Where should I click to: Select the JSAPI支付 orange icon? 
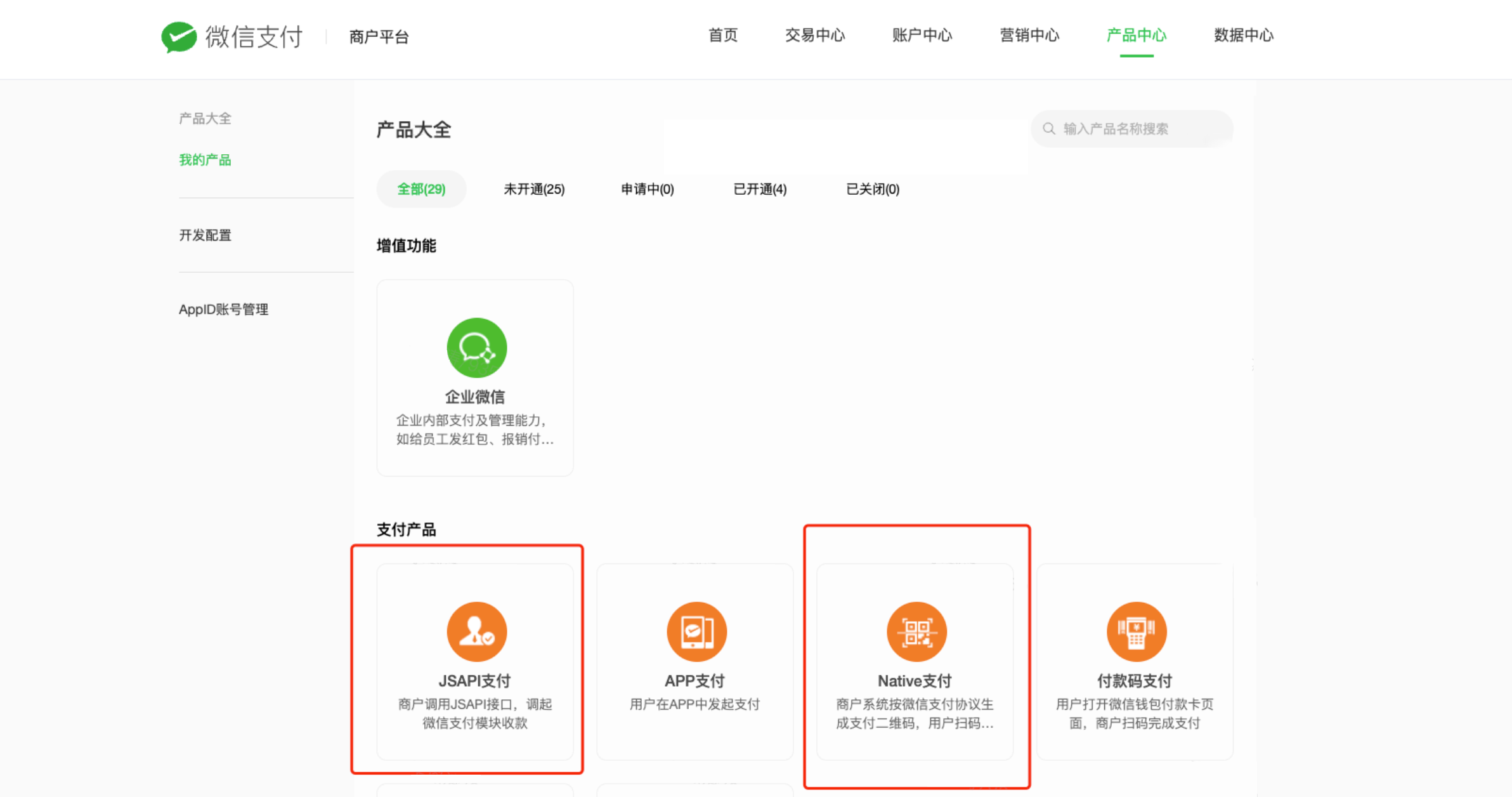point(476,631)
